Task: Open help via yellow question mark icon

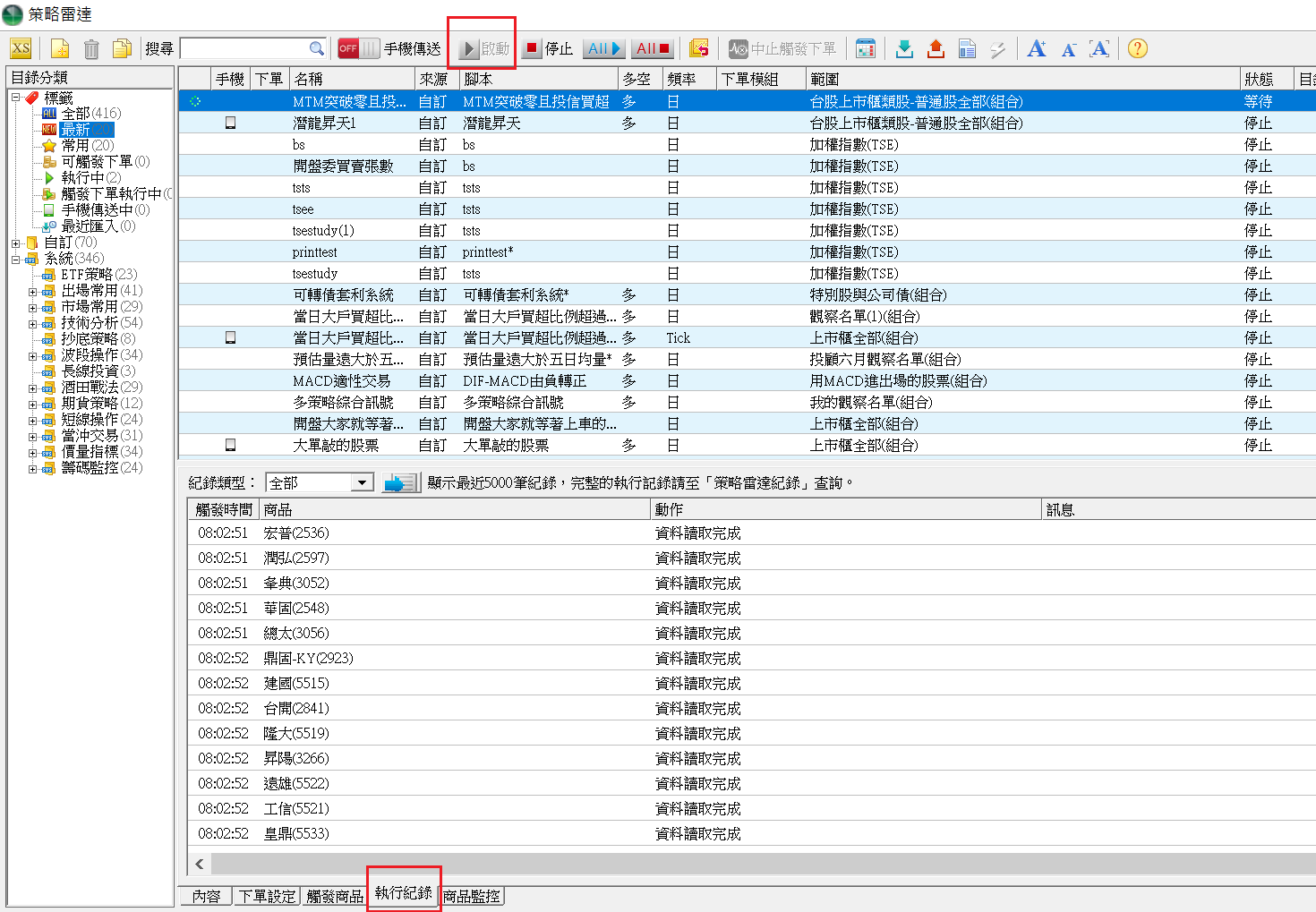Action: click(x=1137, y=48)
